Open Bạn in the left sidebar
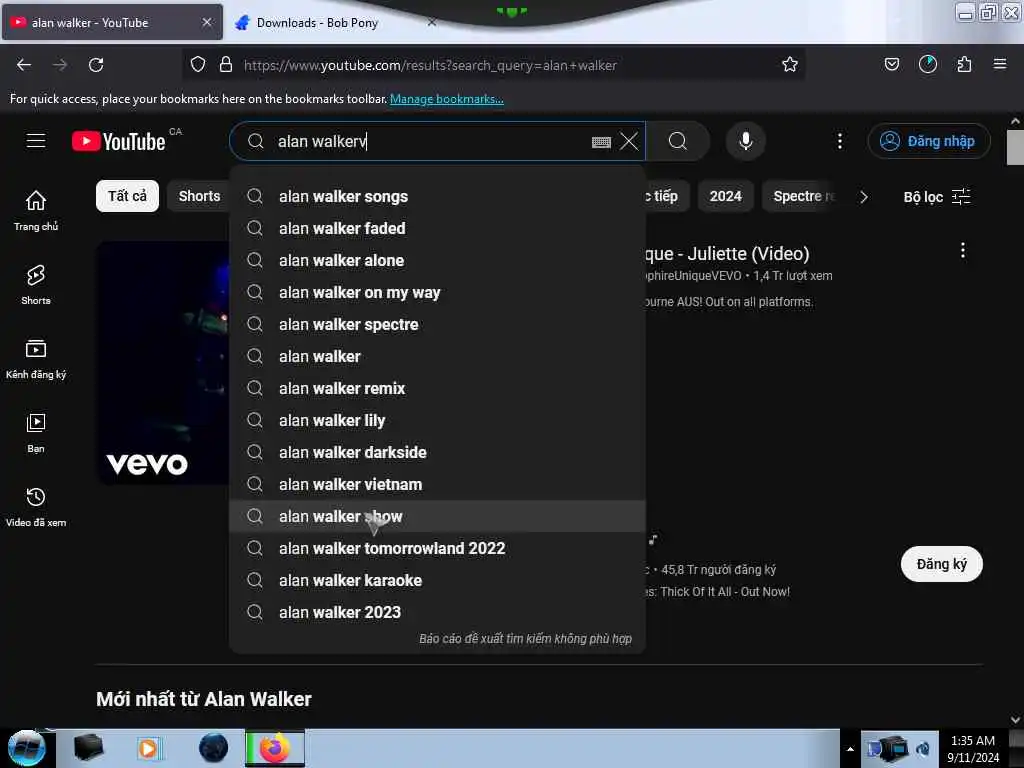 (x=36, y=432)
